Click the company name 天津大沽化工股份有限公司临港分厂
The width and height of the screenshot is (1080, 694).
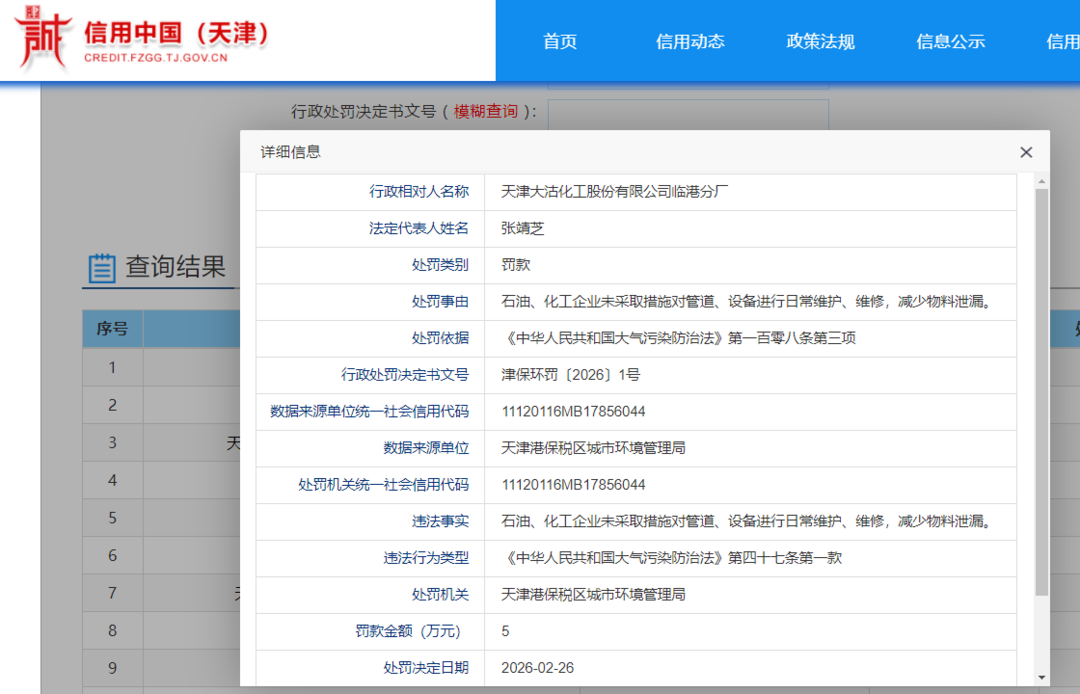coord(614,192)
